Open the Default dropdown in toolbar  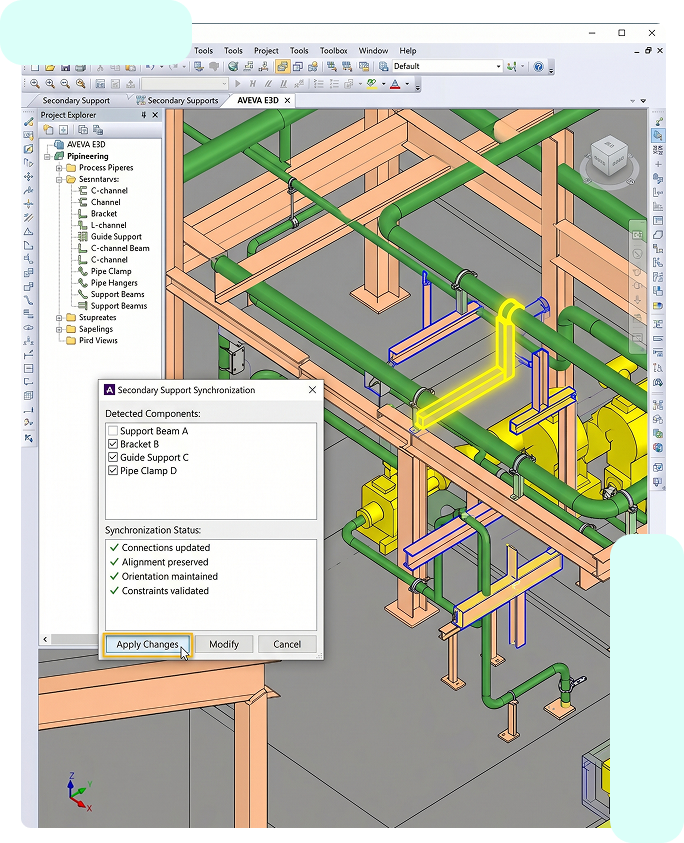pos(498,67)
